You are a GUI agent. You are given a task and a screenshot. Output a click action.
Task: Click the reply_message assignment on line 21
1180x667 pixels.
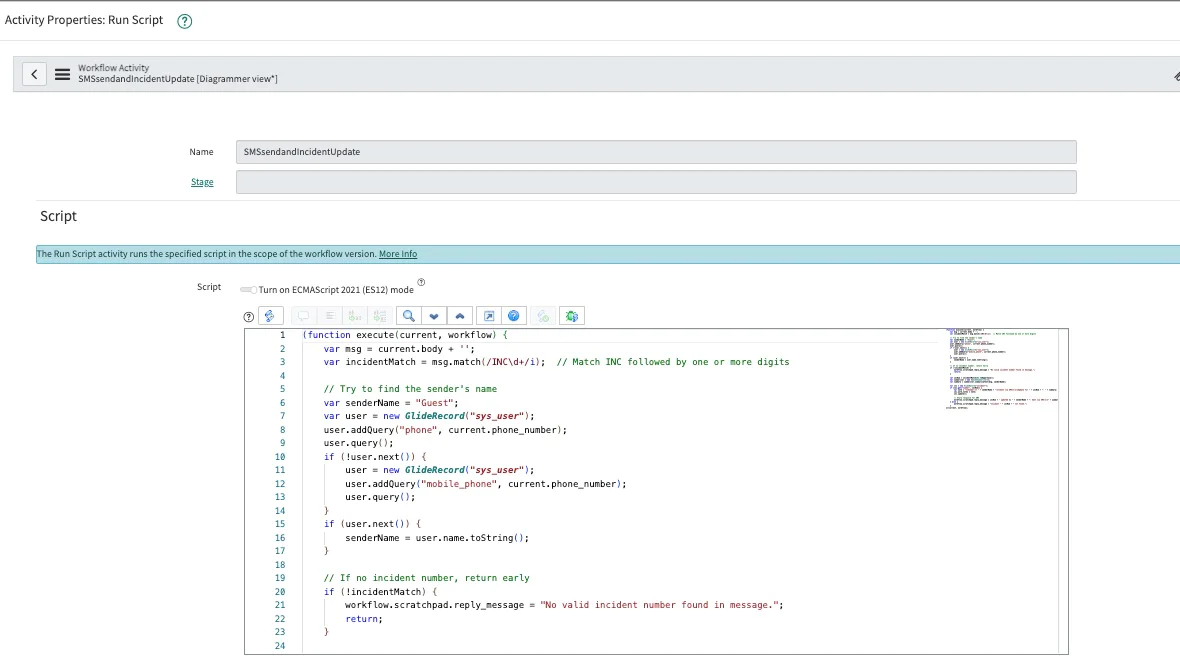coord(564,605)
